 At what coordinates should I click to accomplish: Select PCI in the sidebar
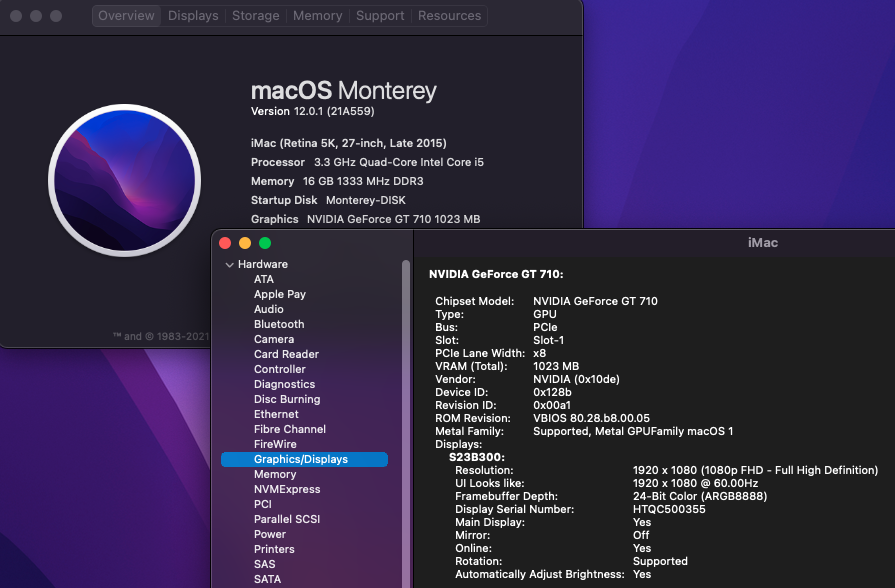click(x=263, y=504)
